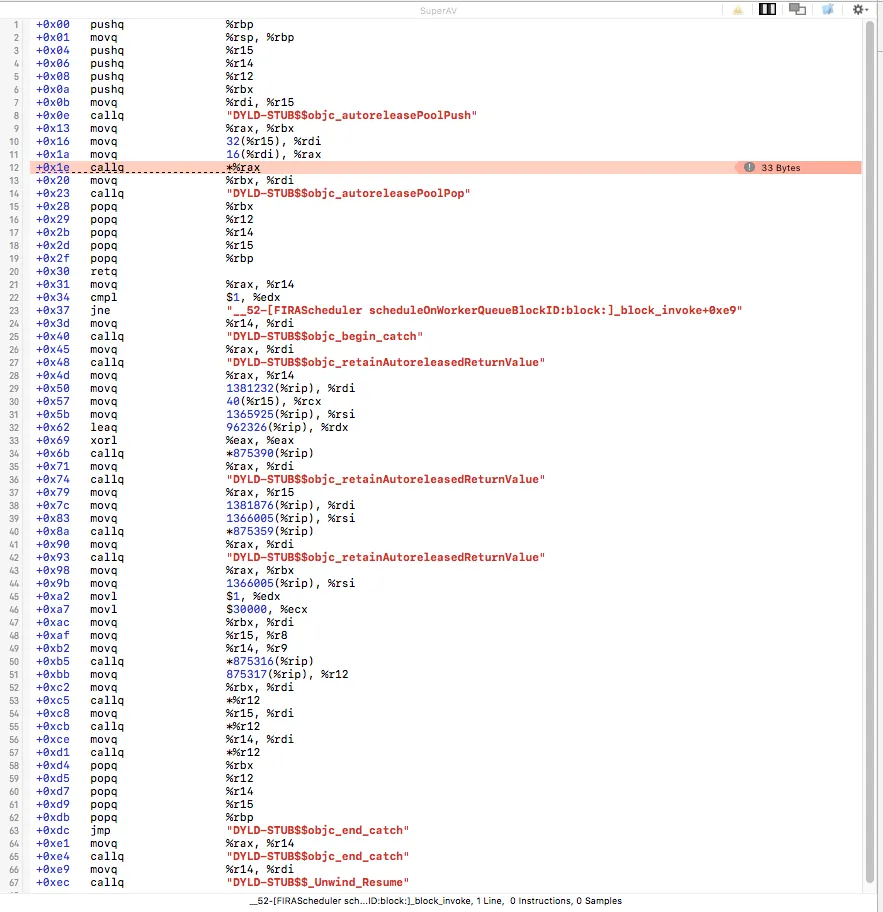
Task: Click the overlapping squares view icon
Action: [x=797, y=9]
